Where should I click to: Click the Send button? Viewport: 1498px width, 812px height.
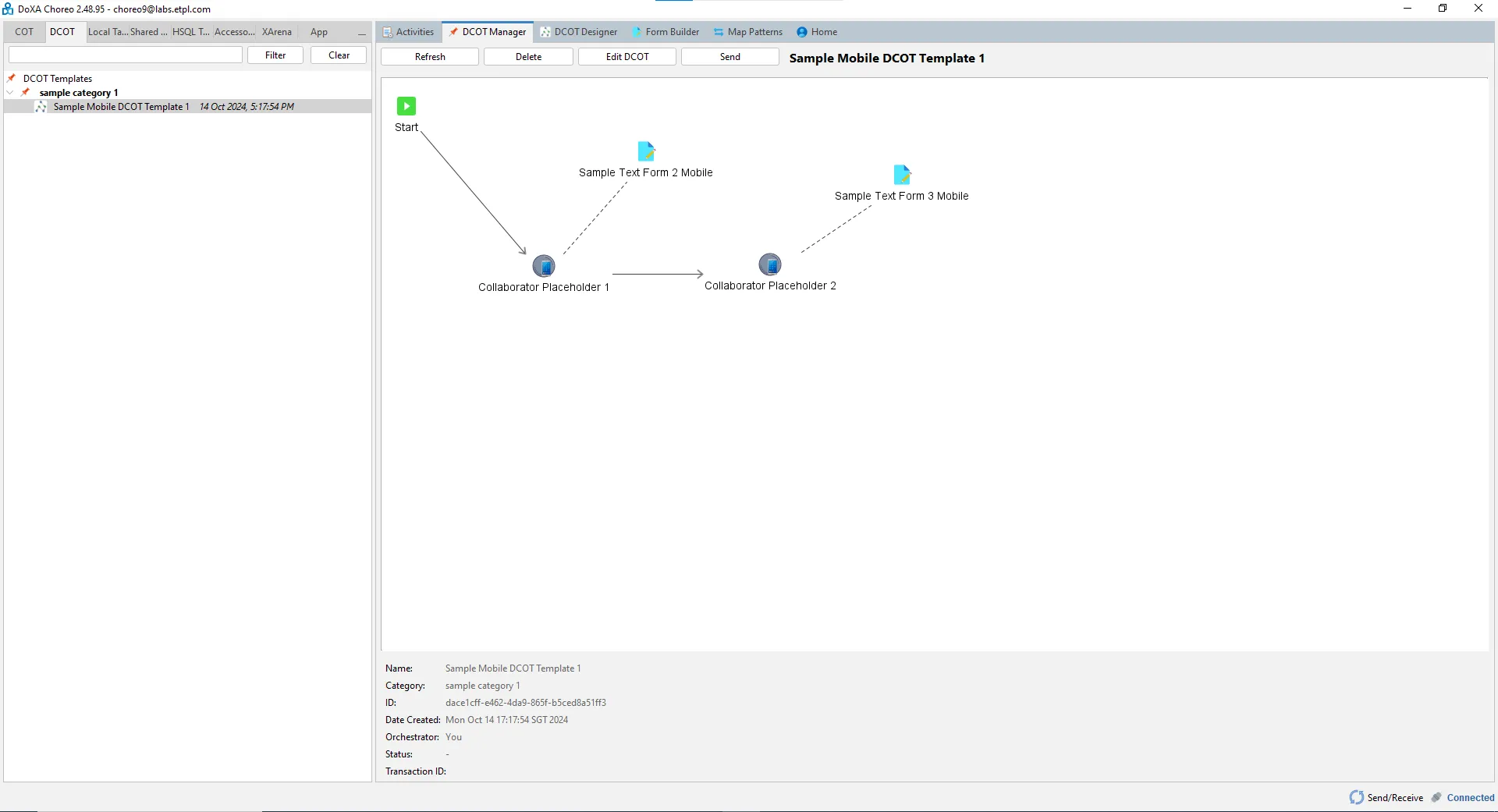pyautogui.click(x=729, y=57)
